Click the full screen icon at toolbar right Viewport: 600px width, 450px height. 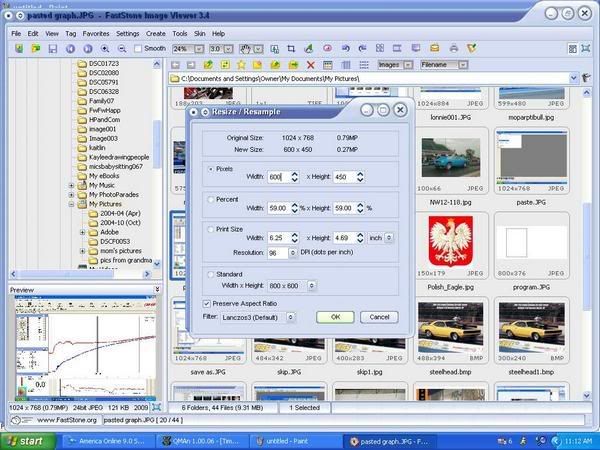click(586, 49)
